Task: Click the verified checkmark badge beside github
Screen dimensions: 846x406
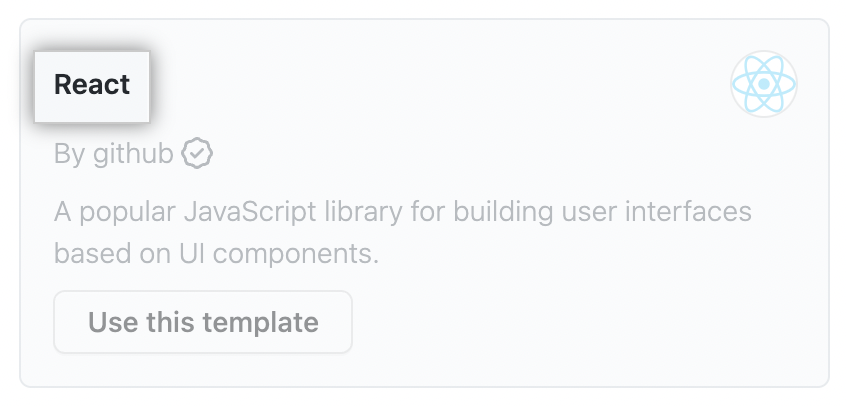Action: click(x=198, y=154)
